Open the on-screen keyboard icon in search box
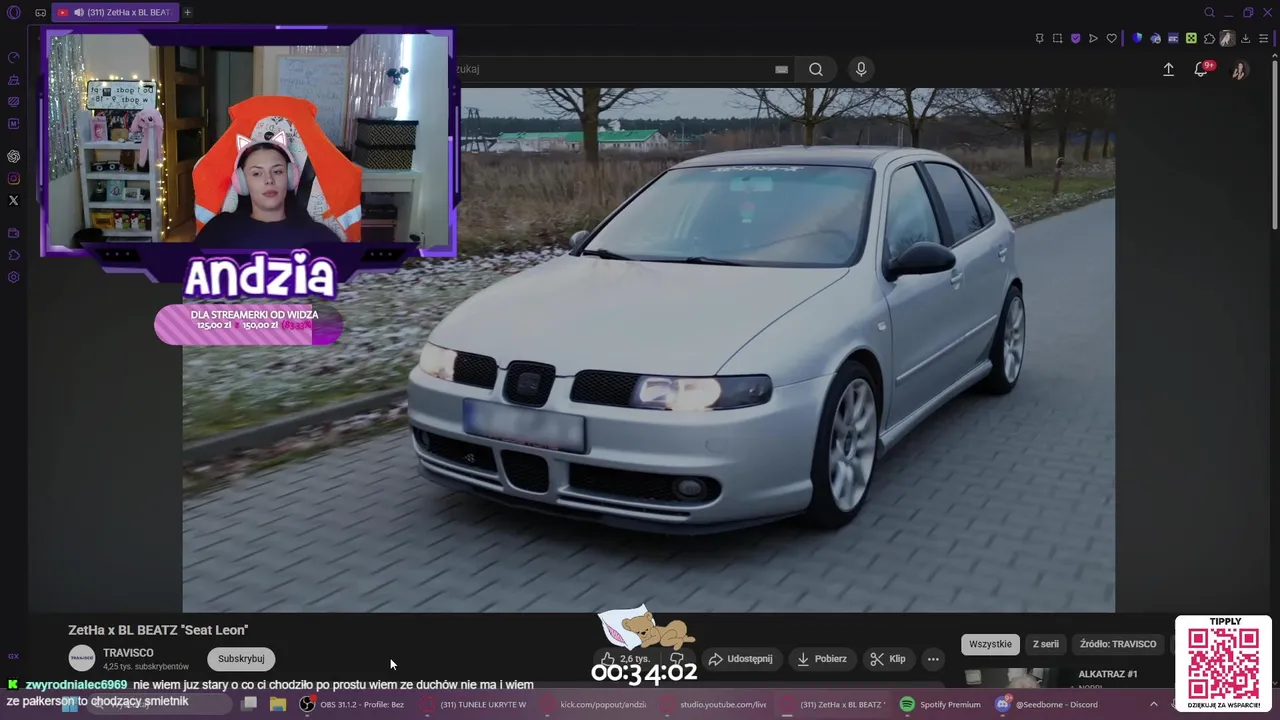Screen dimensions: 1280x720 781,69
